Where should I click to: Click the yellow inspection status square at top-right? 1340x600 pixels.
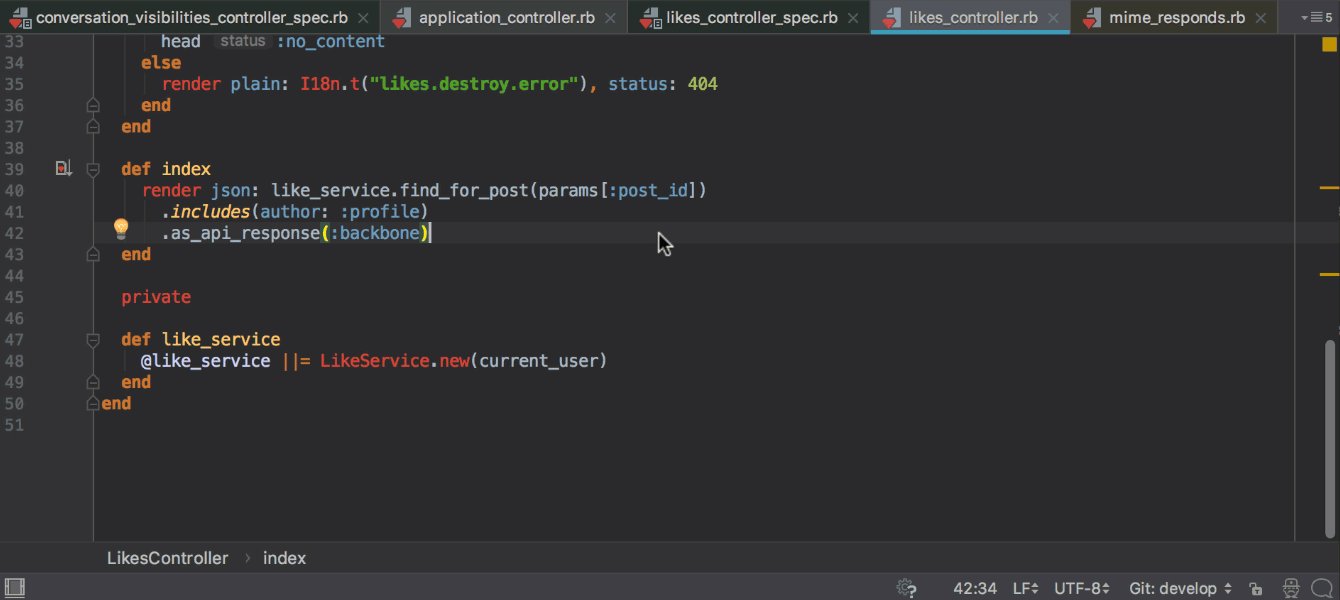1329,45
